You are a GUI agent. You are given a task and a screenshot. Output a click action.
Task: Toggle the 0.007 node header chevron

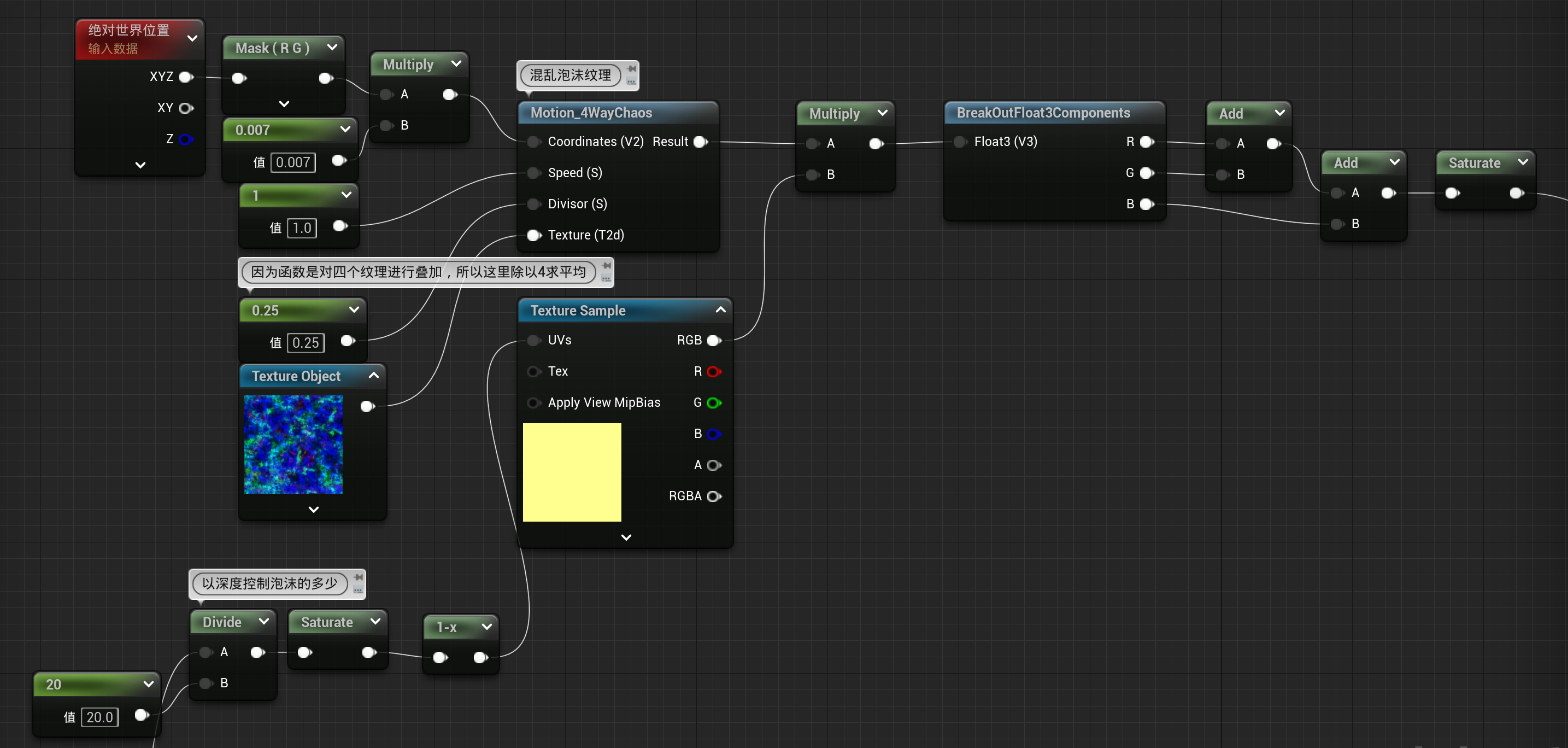346,129
